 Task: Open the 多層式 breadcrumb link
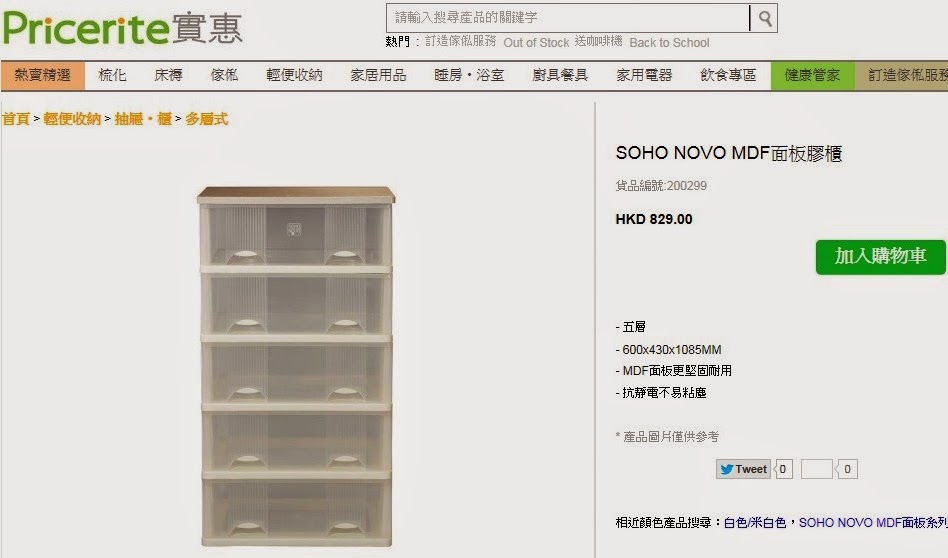pyautogui.click(x=207, y=119)
